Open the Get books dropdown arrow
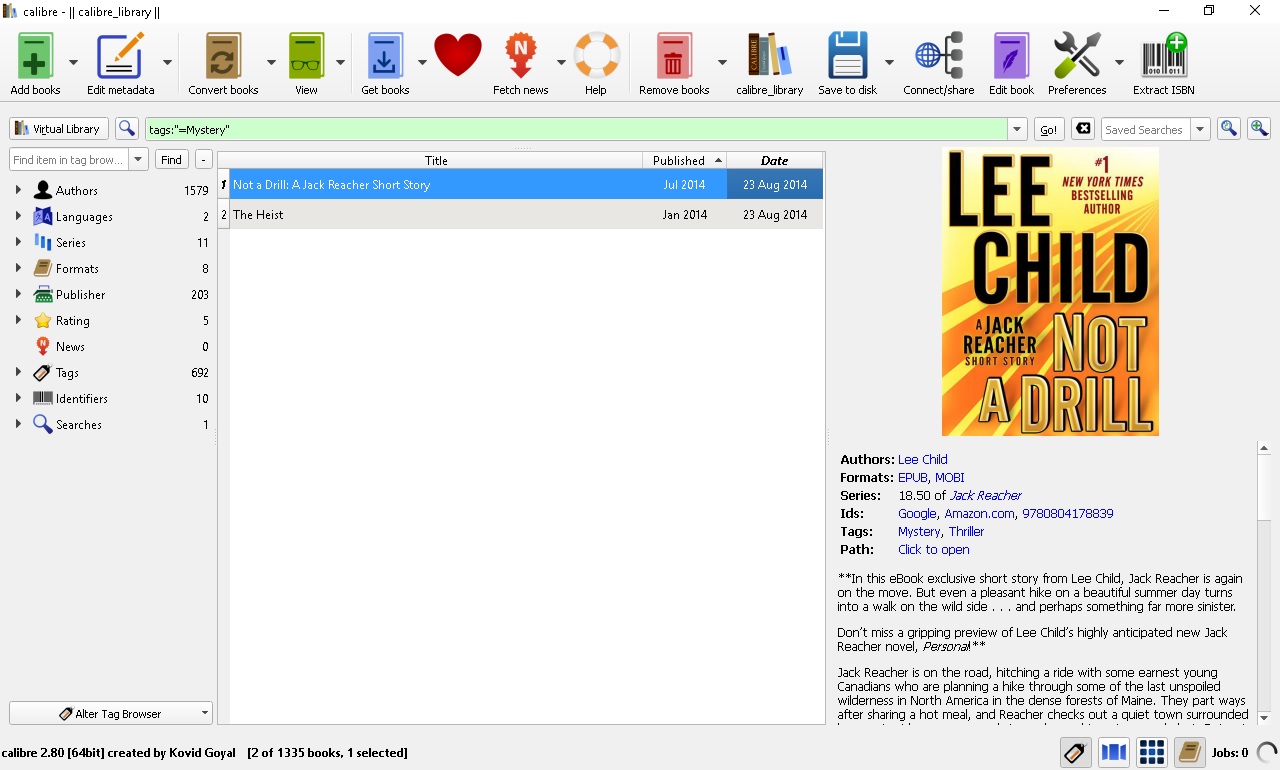 coord(422,62)
